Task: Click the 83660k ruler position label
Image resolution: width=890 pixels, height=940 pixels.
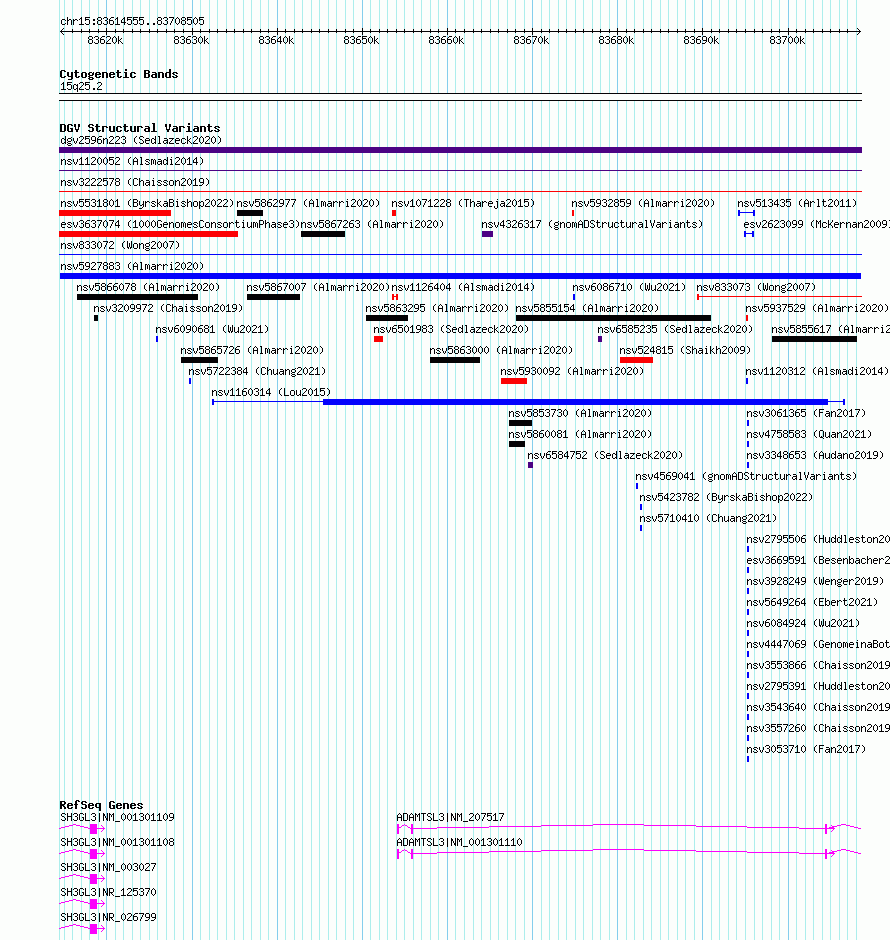Action: pos(446,40)
